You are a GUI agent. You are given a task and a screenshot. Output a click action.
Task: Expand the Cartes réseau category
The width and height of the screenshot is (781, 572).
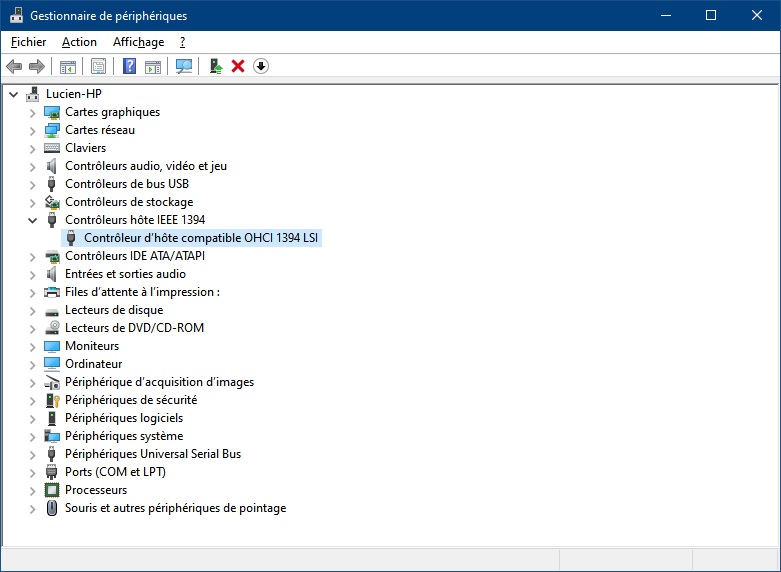click(x=32, y=130)
